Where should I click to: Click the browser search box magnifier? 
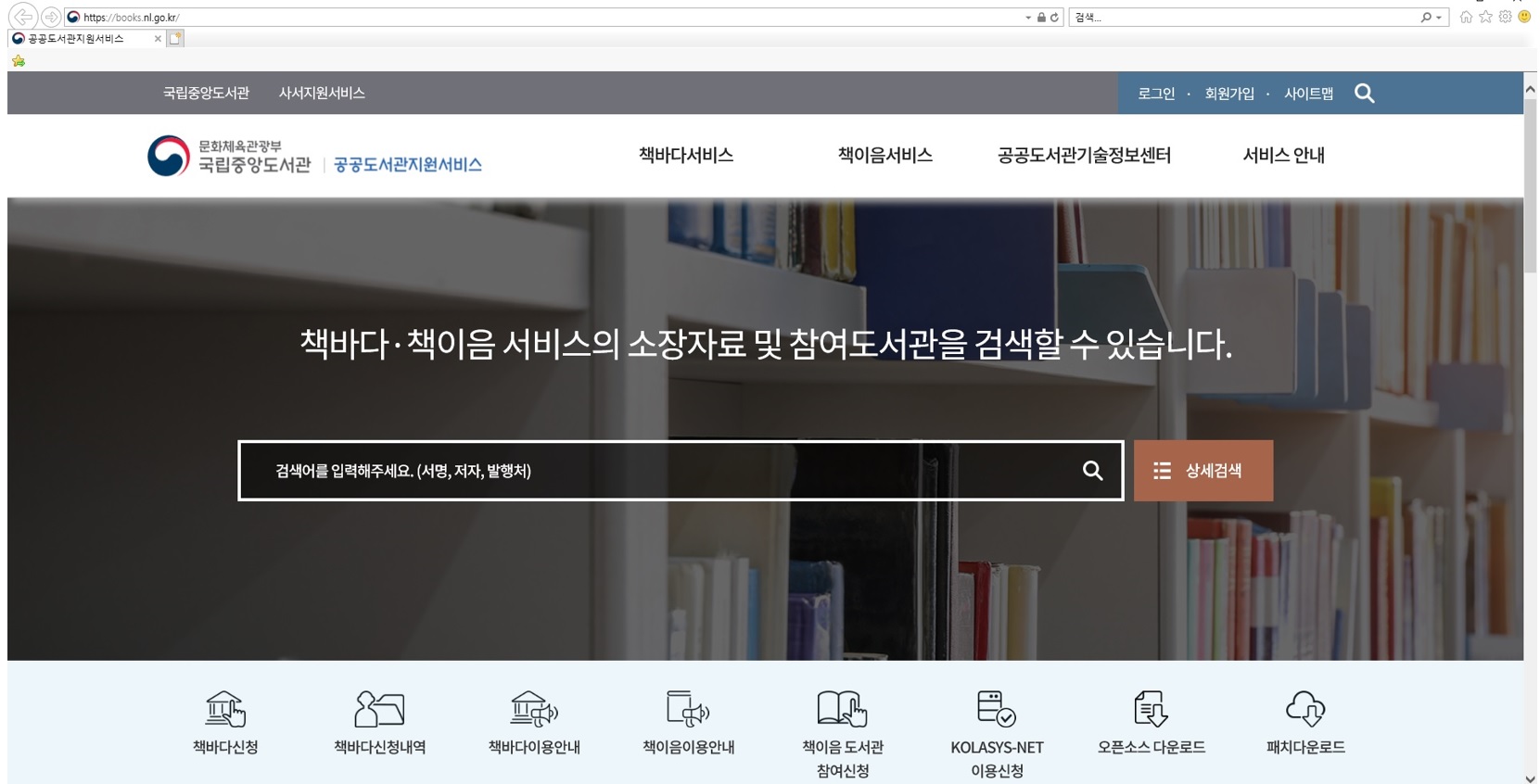pyautogui.click(x=1426, y=18)
